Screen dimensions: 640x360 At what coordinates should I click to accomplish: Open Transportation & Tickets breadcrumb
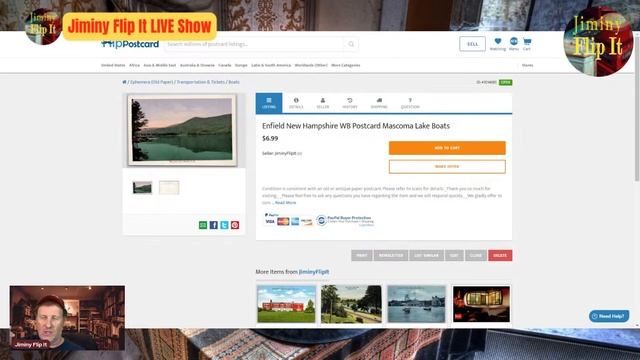pyautogui.click(x=200, y=82)
